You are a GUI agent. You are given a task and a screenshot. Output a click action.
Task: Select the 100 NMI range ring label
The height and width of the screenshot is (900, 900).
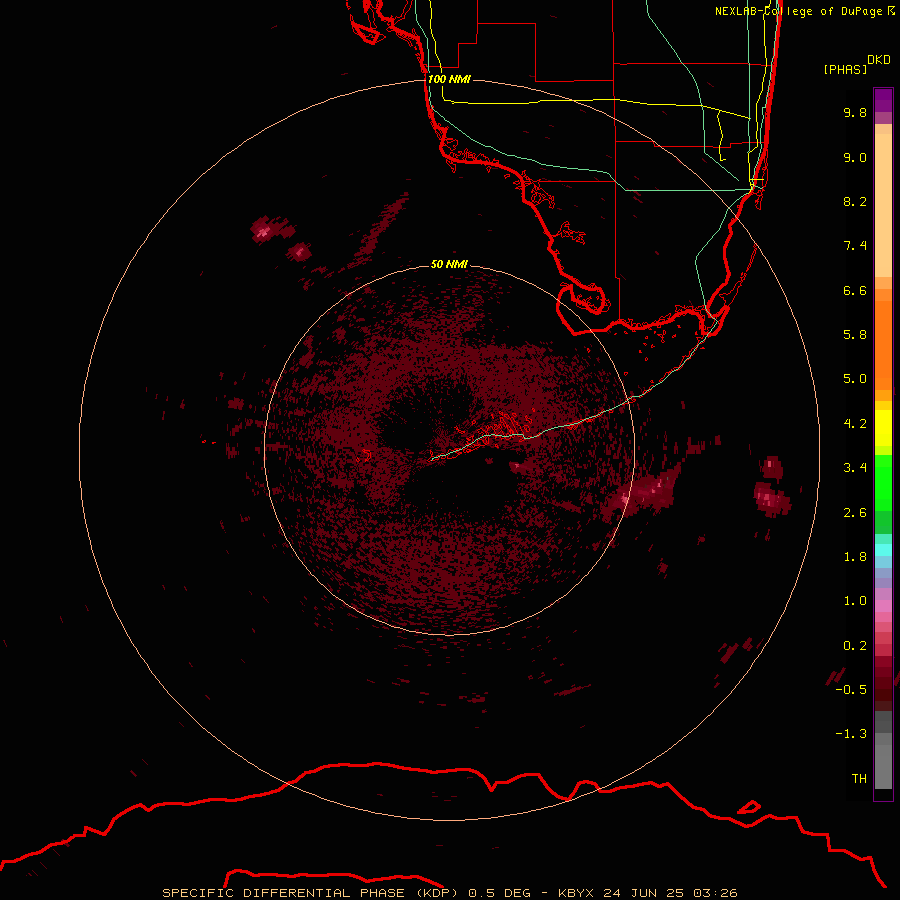coord(449,79)
